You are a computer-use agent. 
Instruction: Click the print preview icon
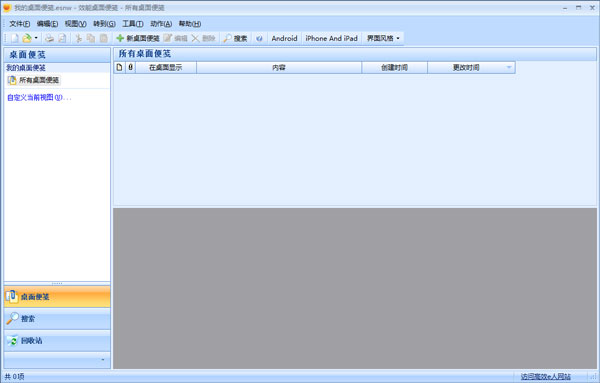(62, 38)
